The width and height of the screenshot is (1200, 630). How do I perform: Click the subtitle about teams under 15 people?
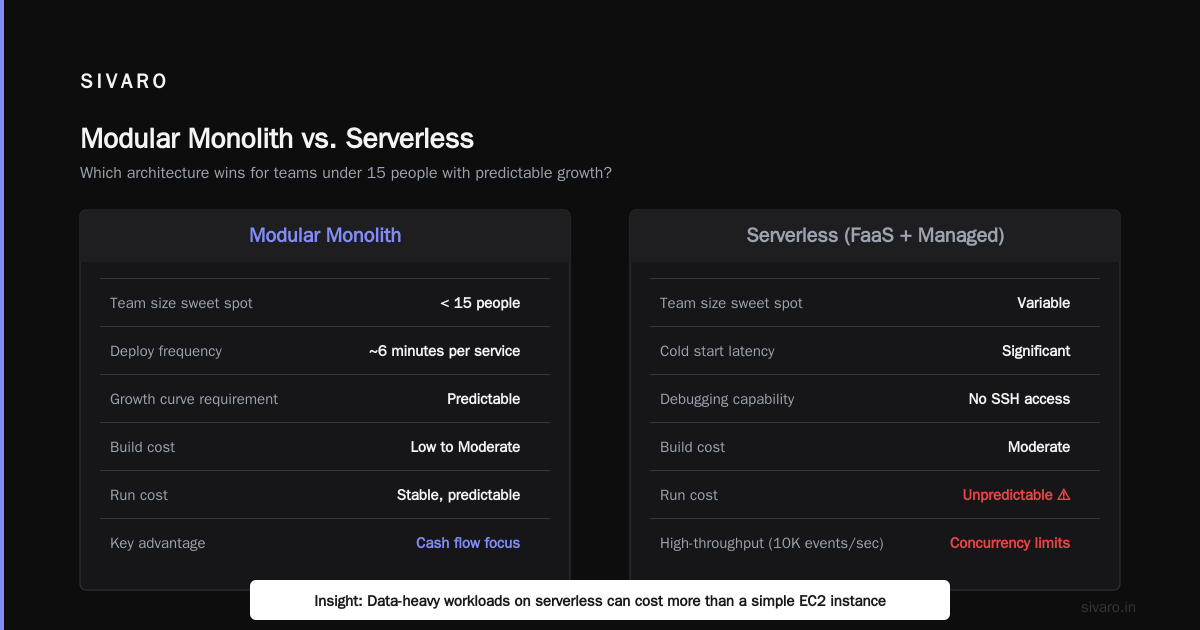[x=346, y=173]
